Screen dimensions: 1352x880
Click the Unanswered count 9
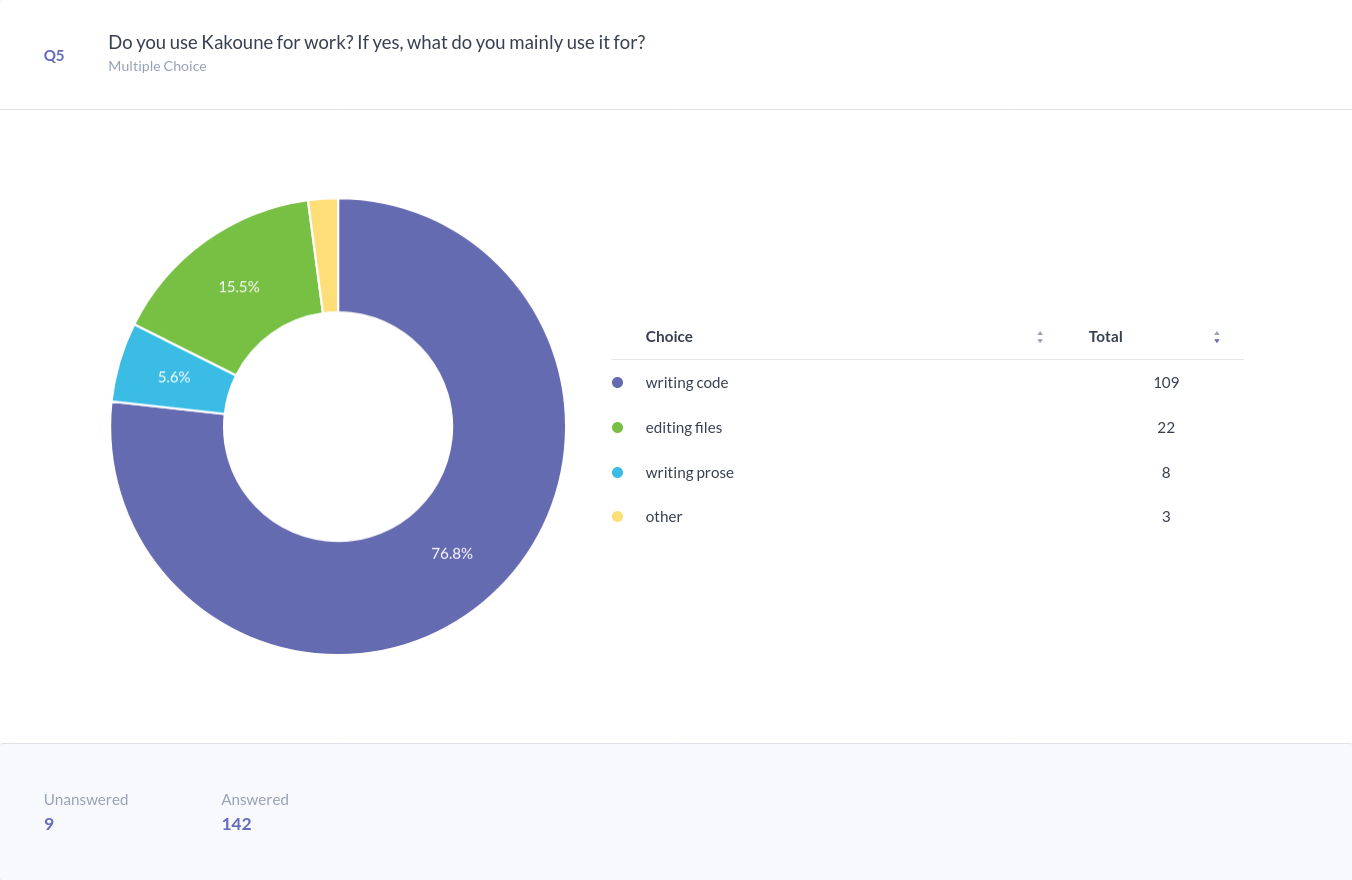49,824
